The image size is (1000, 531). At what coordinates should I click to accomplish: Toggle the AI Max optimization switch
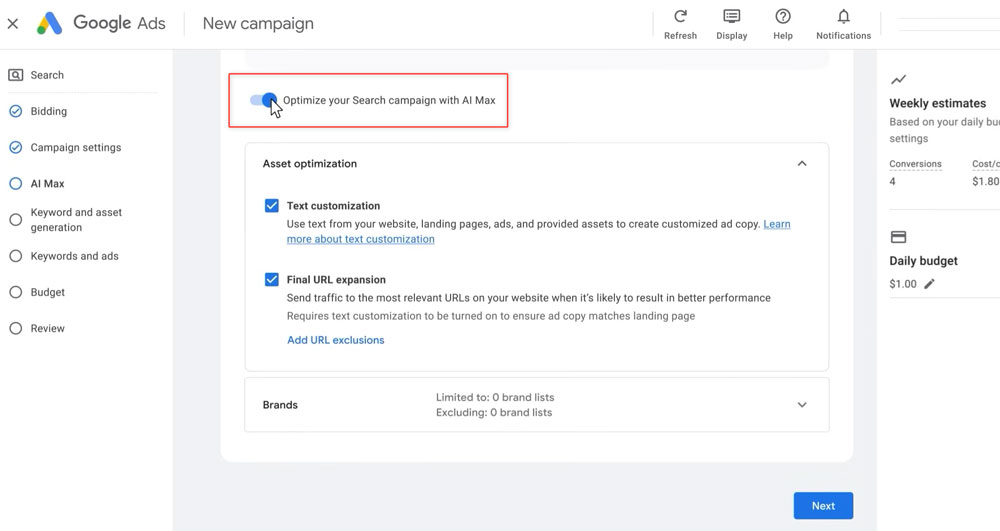click(x=264, y=100)
